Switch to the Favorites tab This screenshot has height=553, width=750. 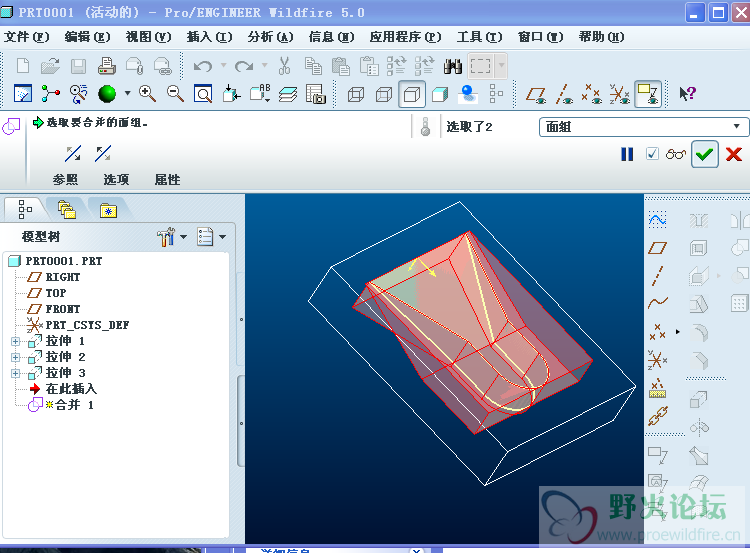(109, 210)
